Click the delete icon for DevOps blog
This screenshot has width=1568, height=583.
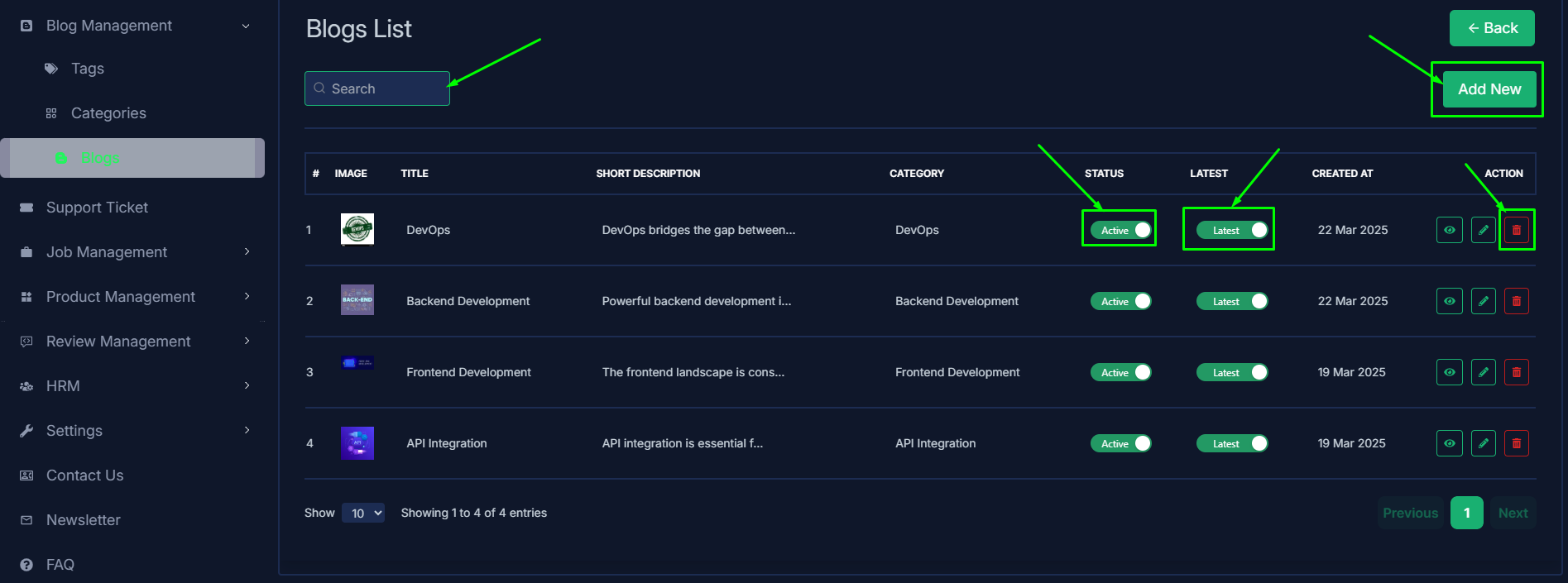coord(1516,230)
